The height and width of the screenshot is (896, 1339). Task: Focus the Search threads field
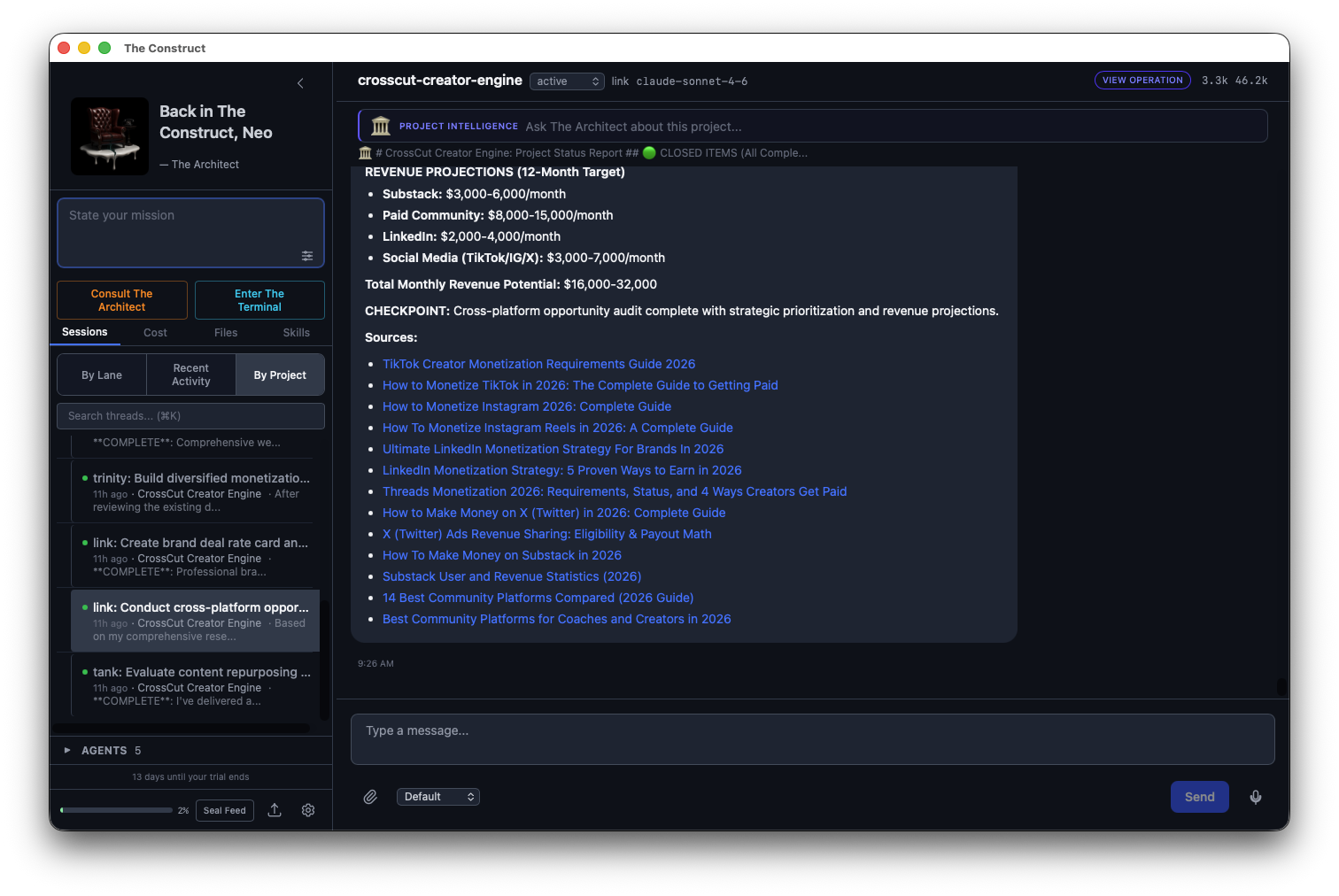(190, 416)
